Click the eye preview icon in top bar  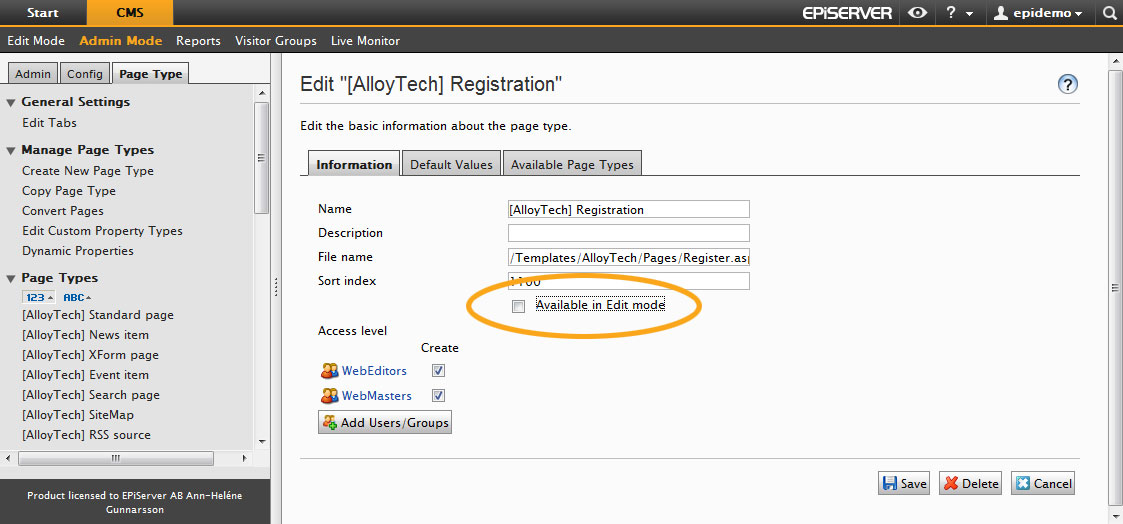[x=917, y=13]
